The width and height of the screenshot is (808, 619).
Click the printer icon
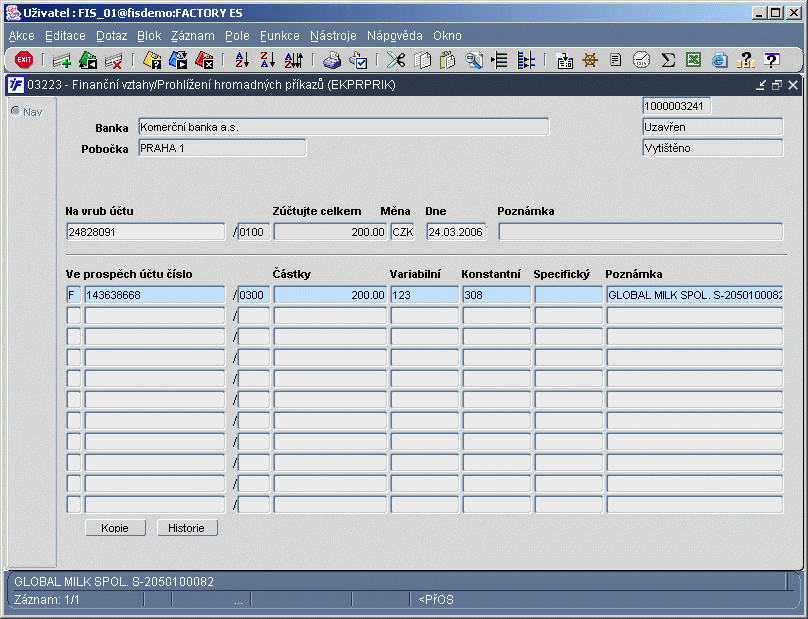tap(332, 61)
